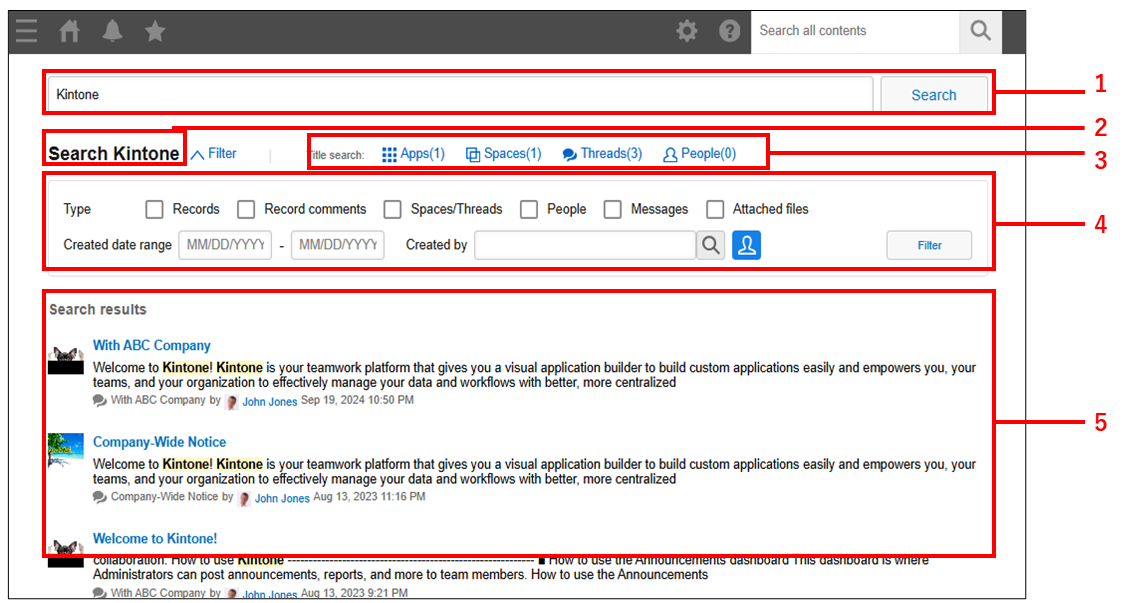Viewport: 1133px width, 603px height.
Task: Click the start date MM/DD/YYYY field
Action: (x=225, y=244)
